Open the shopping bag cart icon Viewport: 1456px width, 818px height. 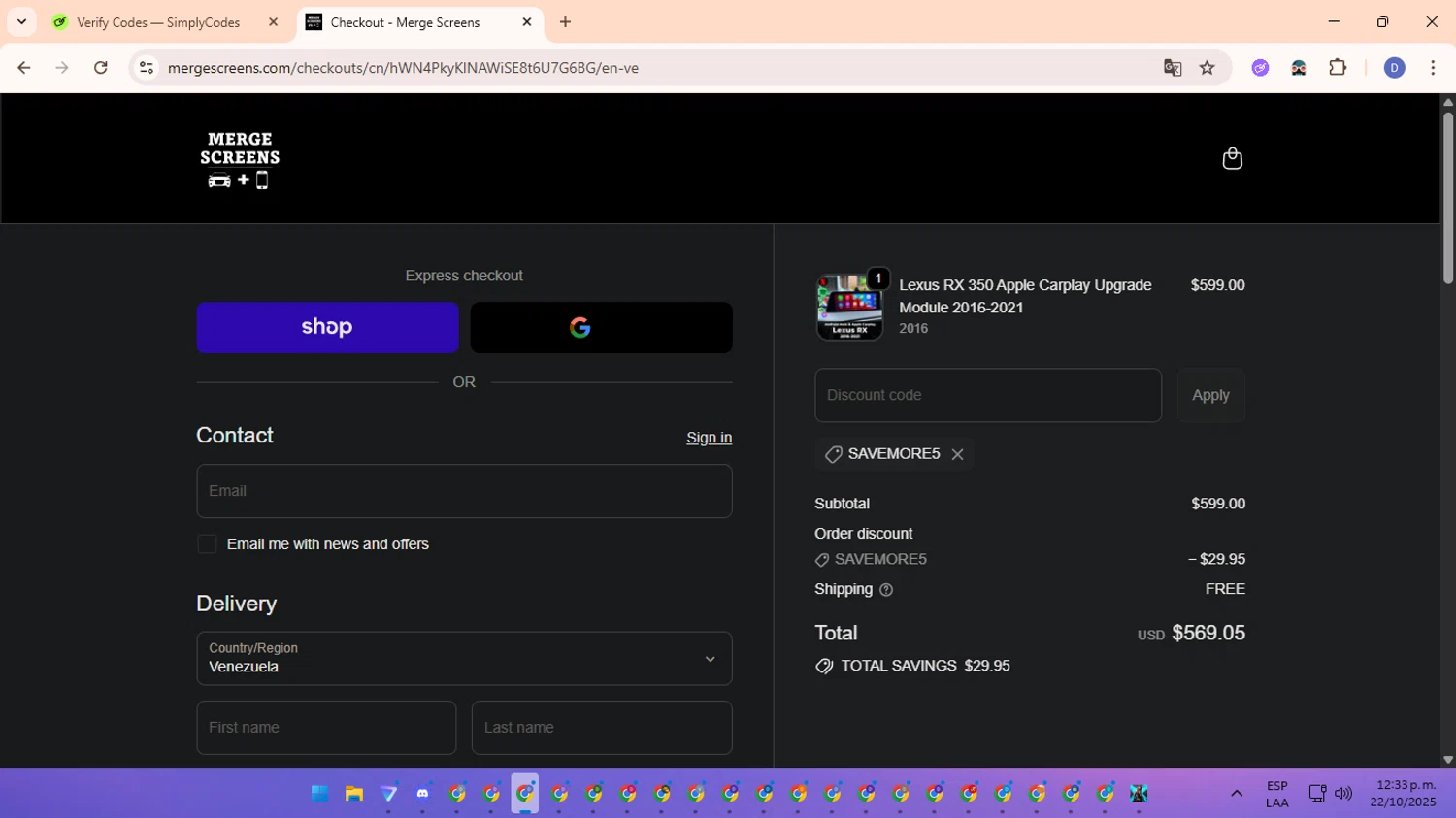click(1232, 158)
